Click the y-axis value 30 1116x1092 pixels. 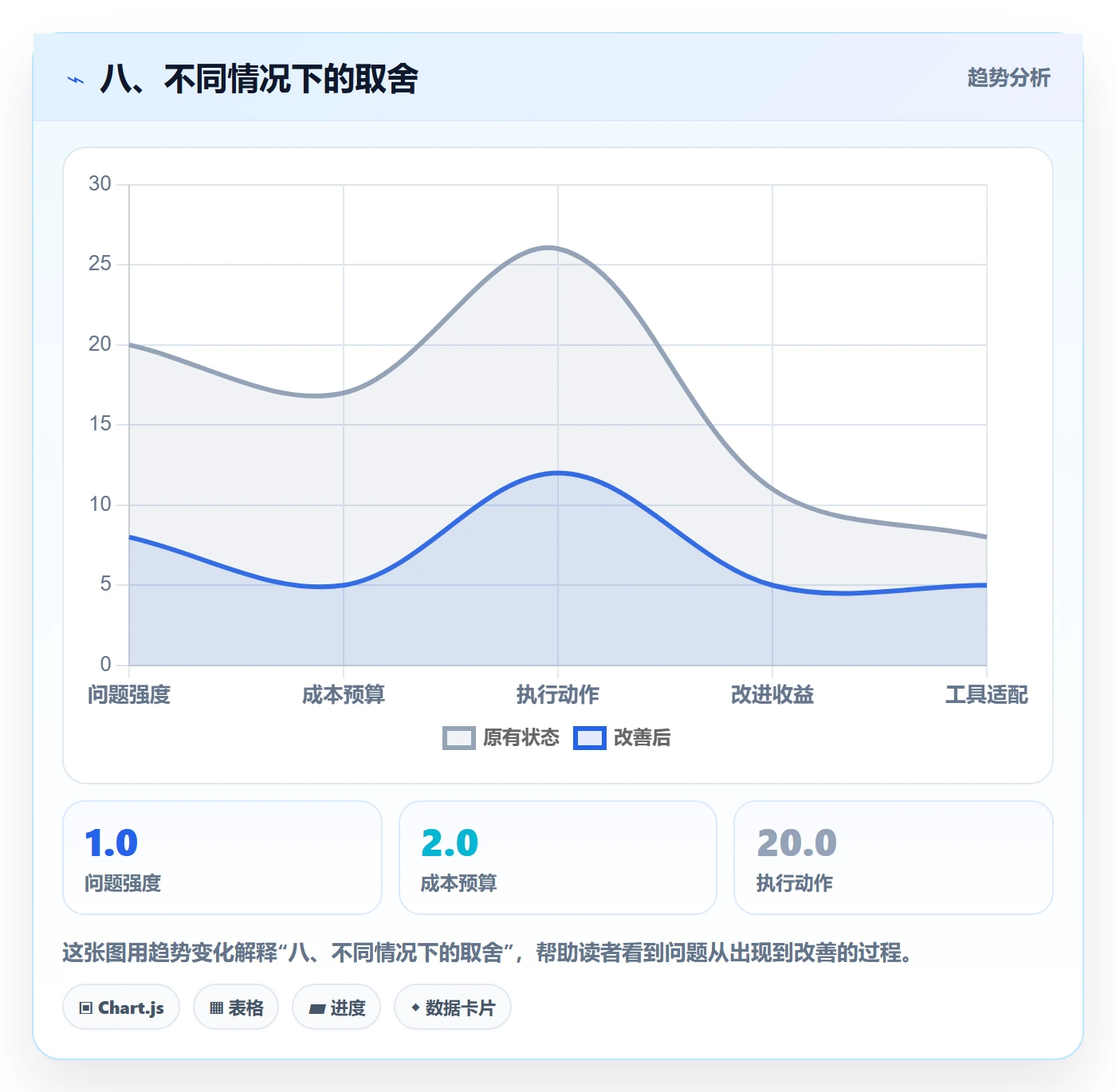tap(100, 184)
